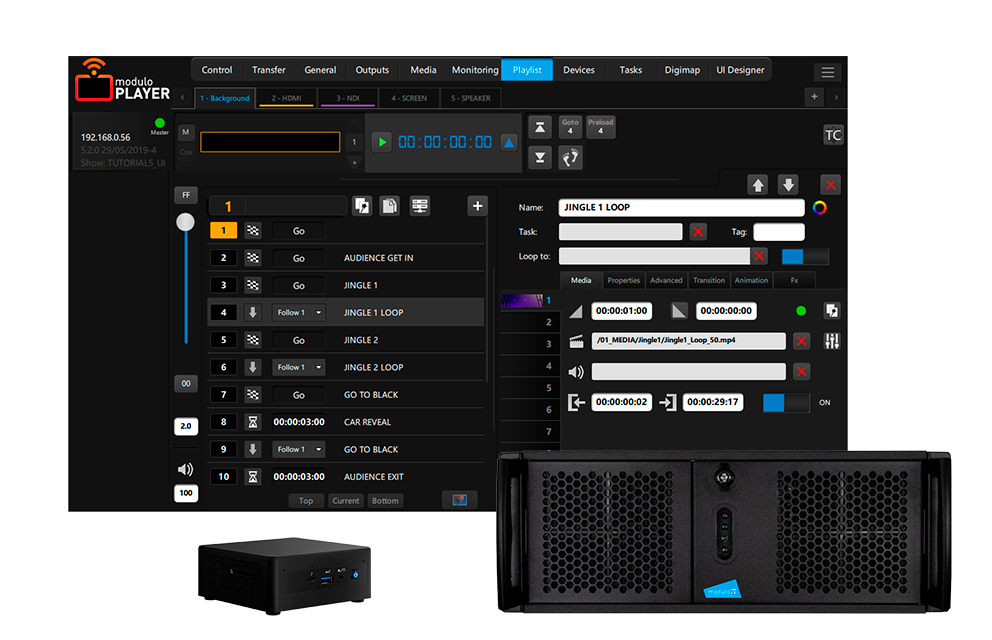Screen dimensions: 992x640
Task: Toggle the TC timecode button
Action: coord(833,135)
